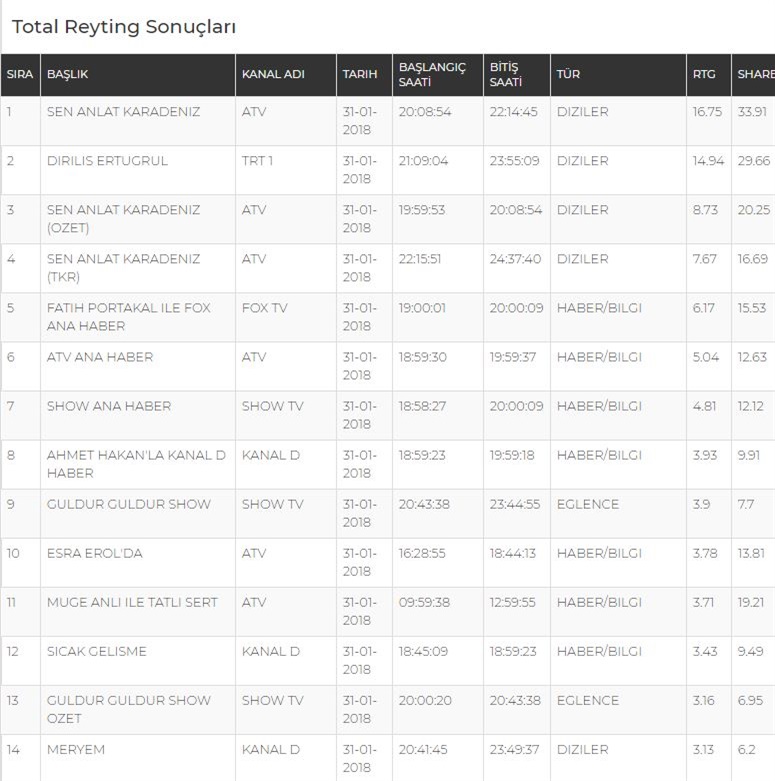Screen dimensions: 775x781
Task: Click the 16.75 RTG value
Action: (707, 112)
